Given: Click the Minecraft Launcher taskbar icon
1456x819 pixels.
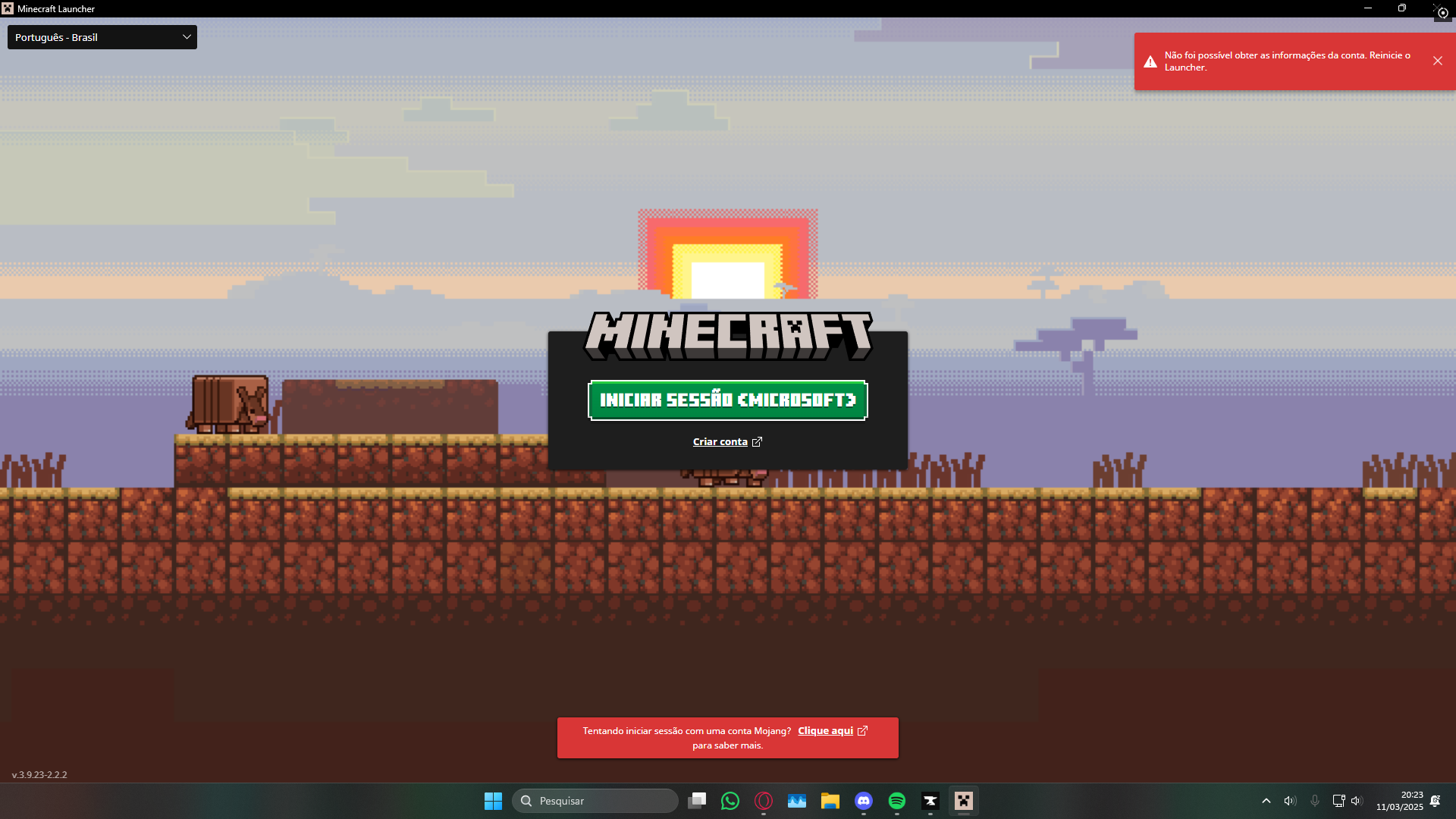Looking at the screenshot, I should 964,801.
